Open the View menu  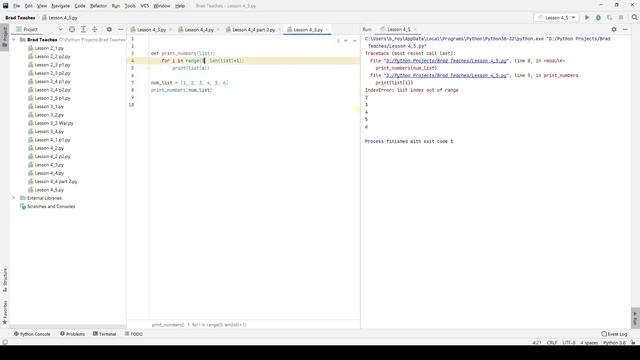click(42, 6)
